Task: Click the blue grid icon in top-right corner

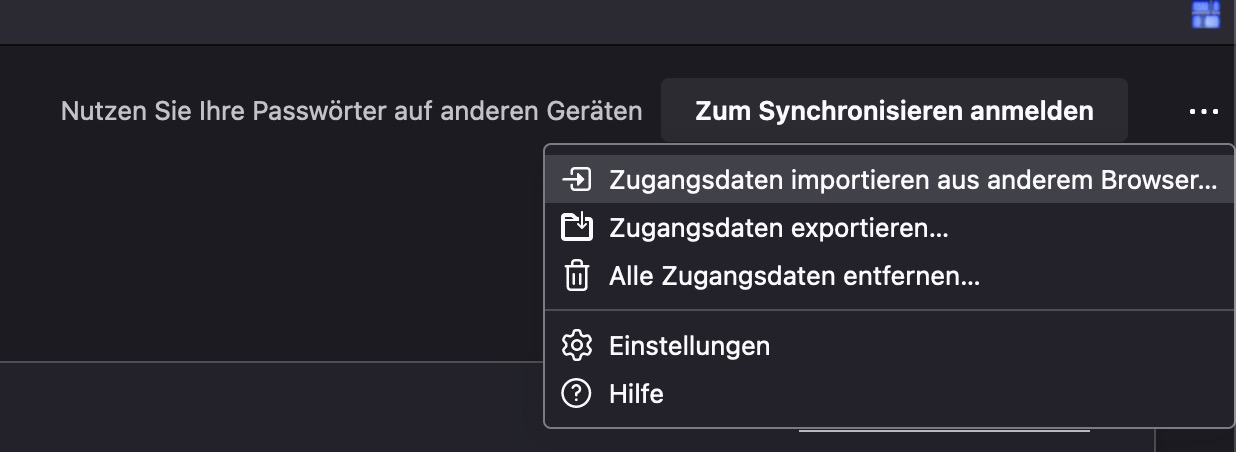Action: coord(1205,13)
